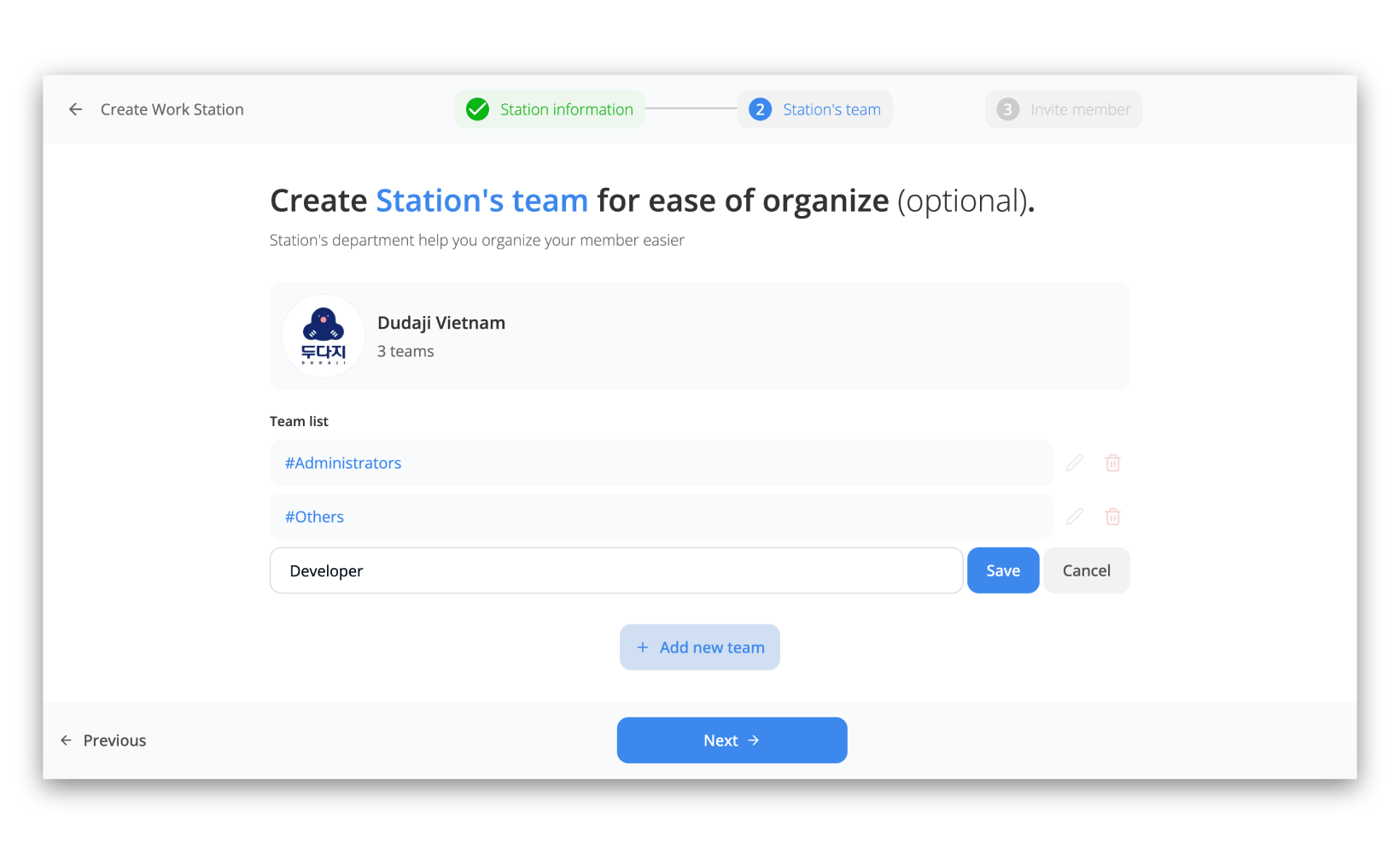Select the #Others team row

(661, 517)
